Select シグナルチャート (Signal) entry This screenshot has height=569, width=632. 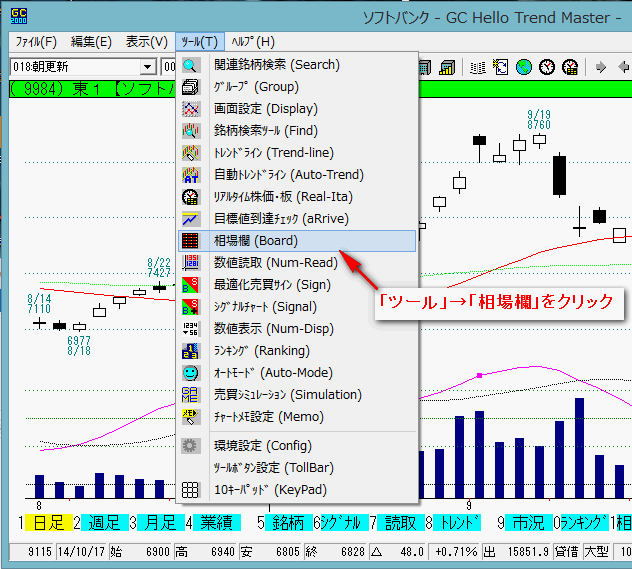(x=297, y=307)
